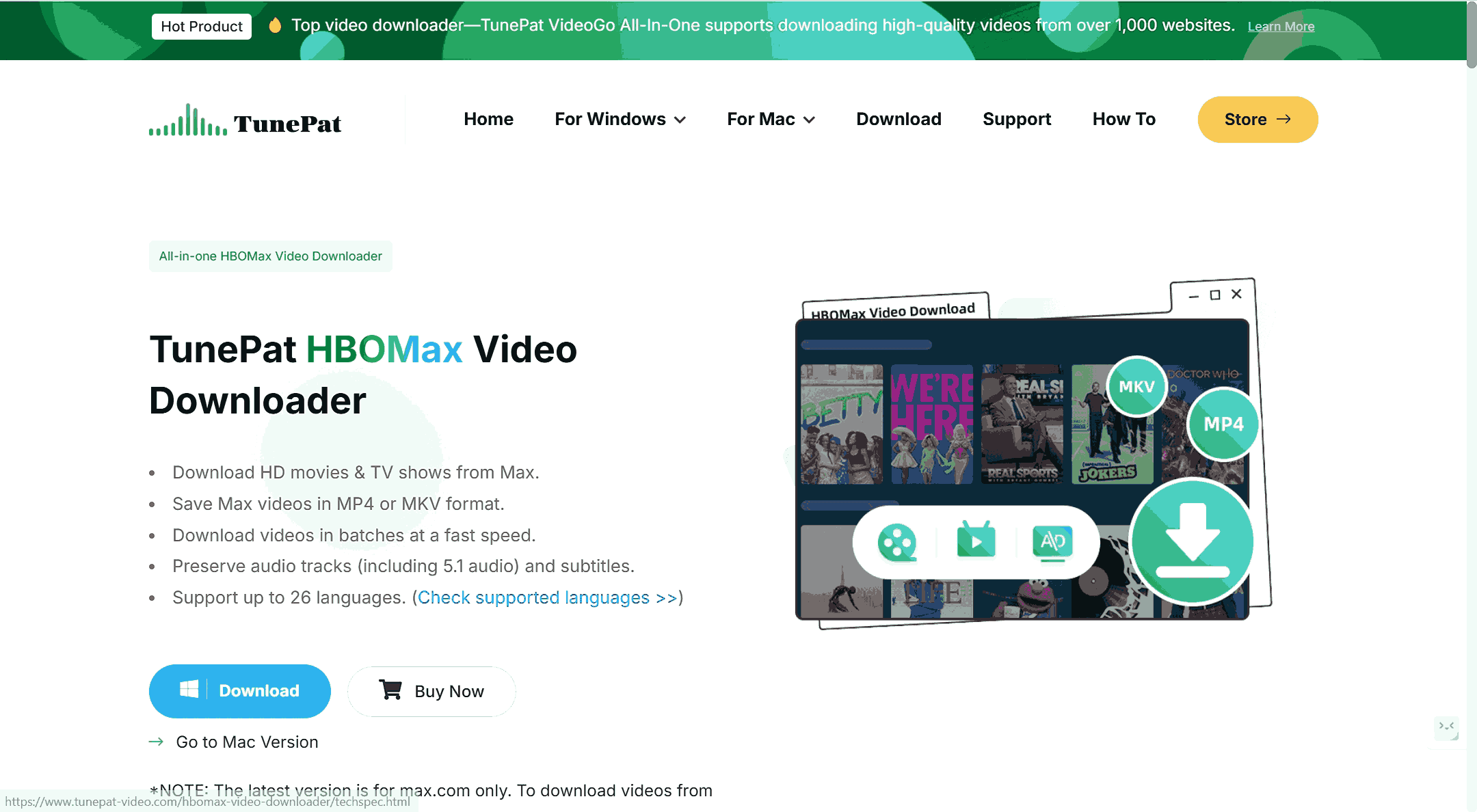Follow the Go to Mac Version link
This screenshot has height=812, width=1477.
point(247,742)
